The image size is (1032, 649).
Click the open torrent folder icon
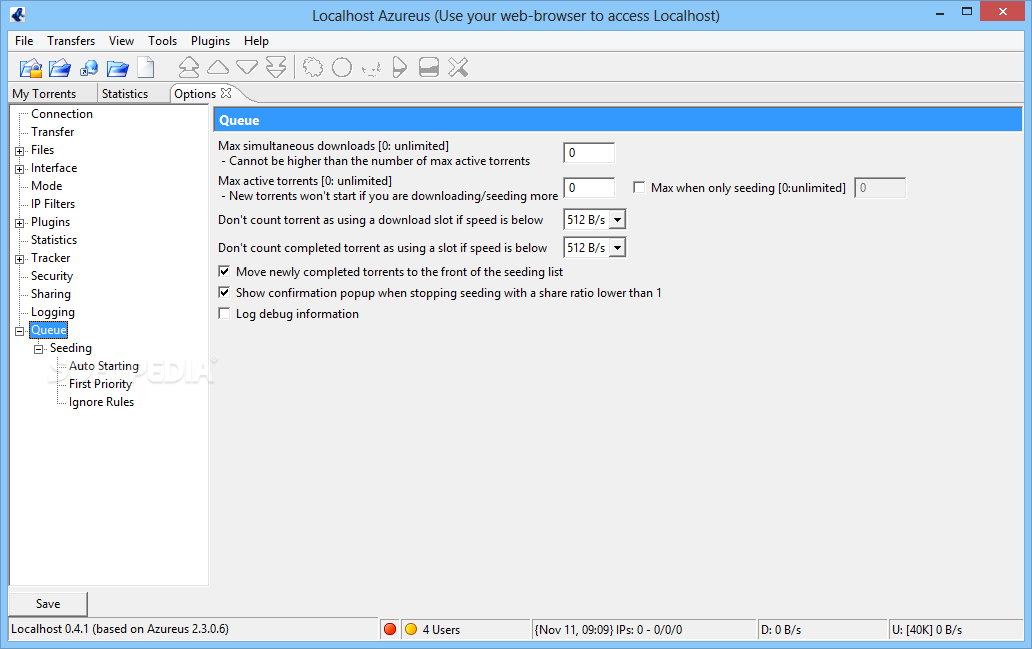tap(60, 68)
